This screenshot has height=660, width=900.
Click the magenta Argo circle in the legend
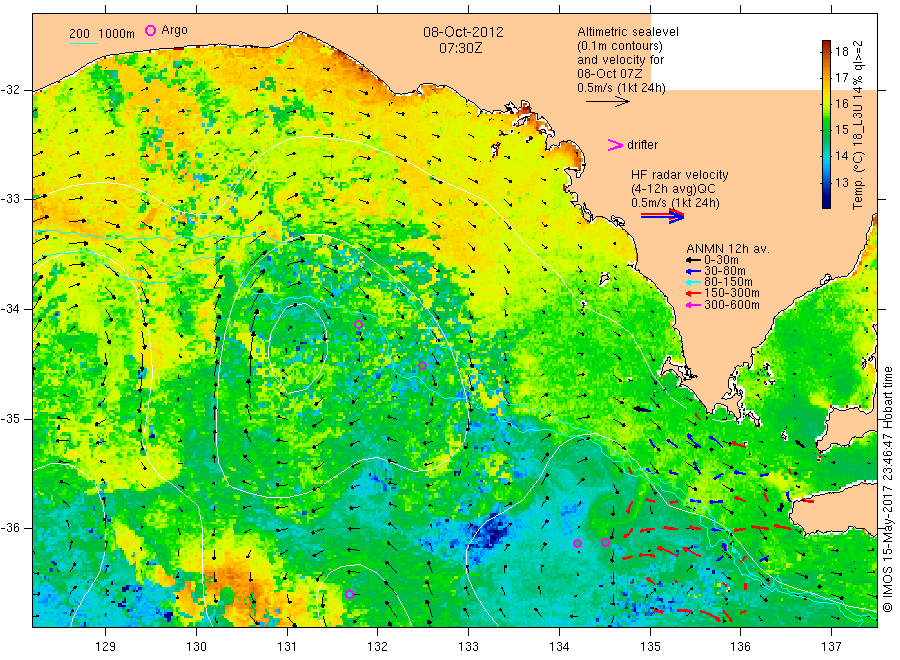coord(150,30)
